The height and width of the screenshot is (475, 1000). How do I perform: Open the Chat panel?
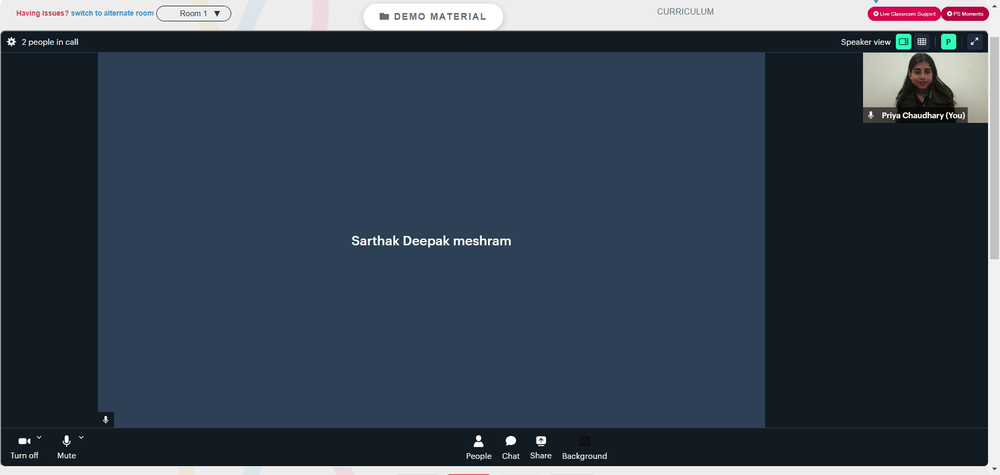click(511, 448)
